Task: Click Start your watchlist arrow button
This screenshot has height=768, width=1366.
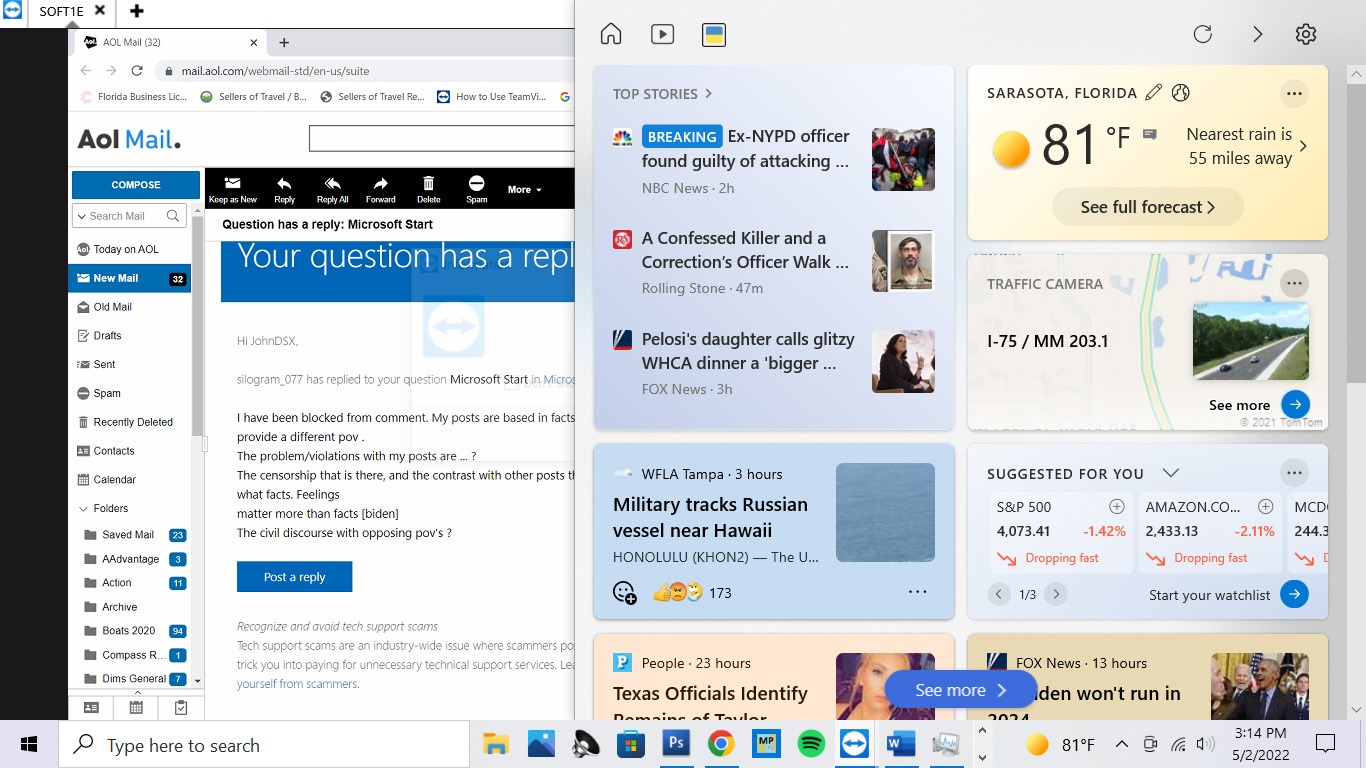Action: (1294, 594)
